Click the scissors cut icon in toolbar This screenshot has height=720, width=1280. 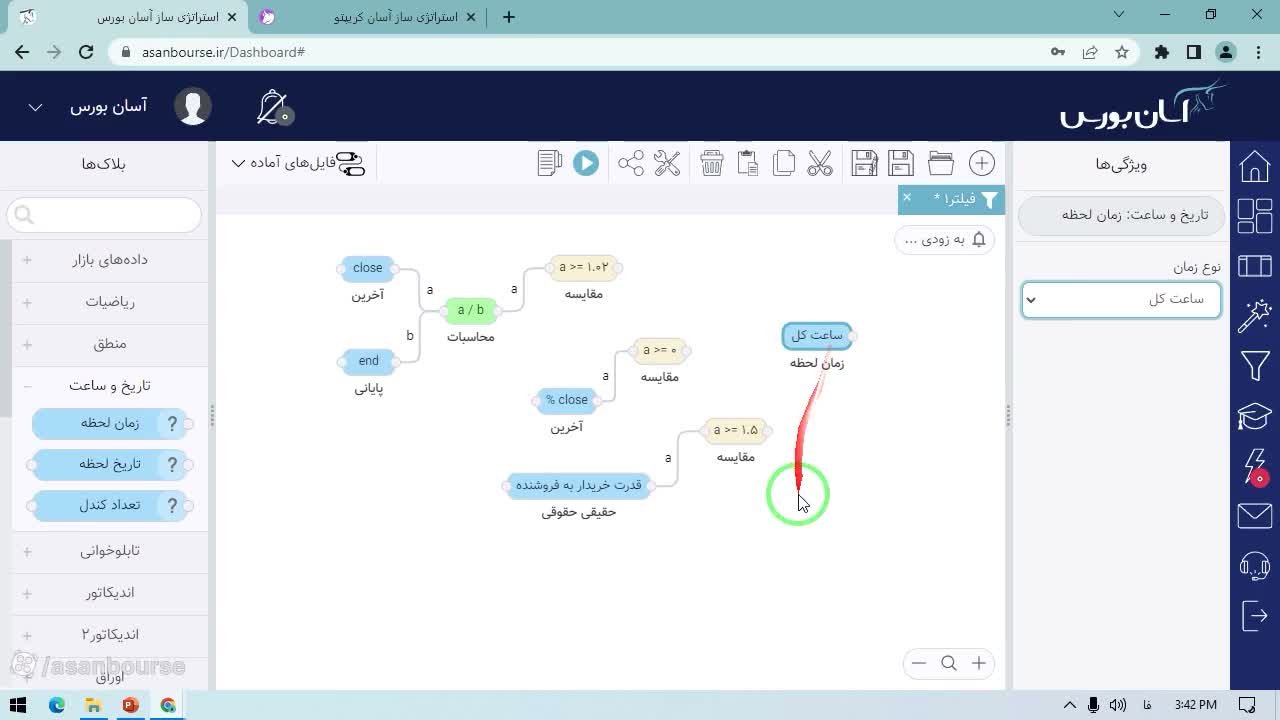pyautogui.click(x=820, y=163)
